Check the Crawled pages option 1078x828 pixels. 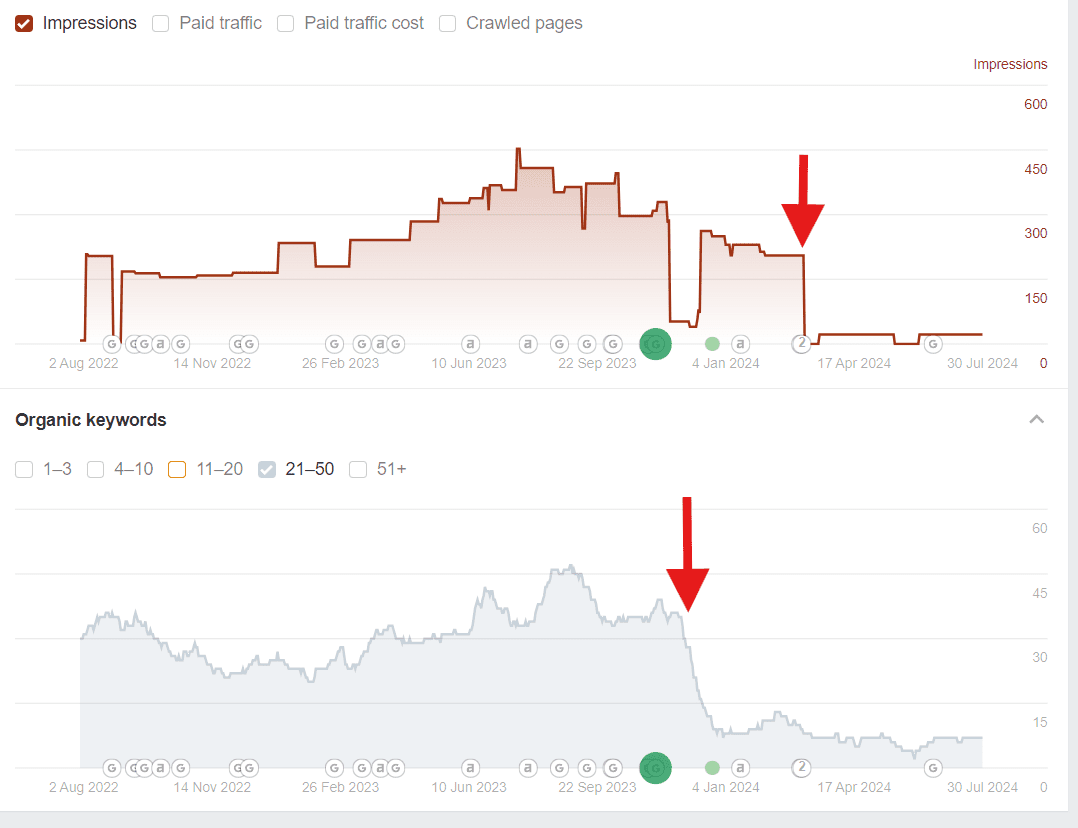click(447, 23)
